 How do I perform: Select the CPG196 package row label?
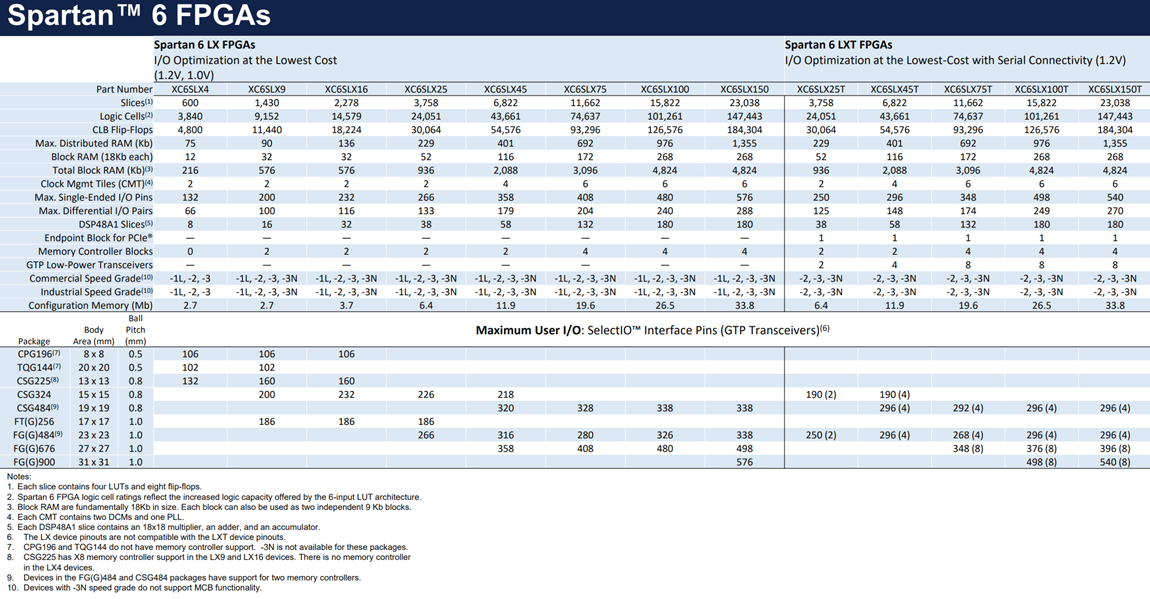pyautogui.click(x=39, y=354)
